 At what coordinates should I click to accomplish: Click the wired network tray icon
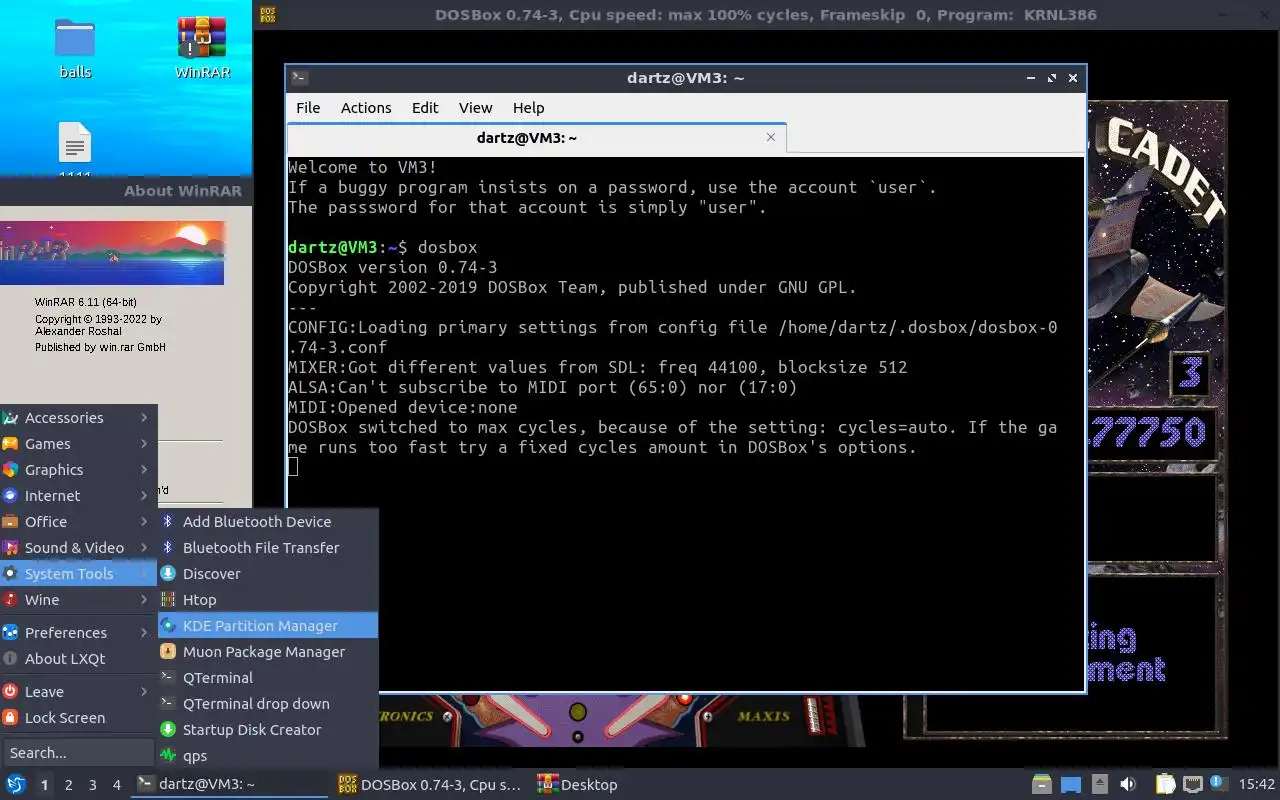coord(1192,785)
